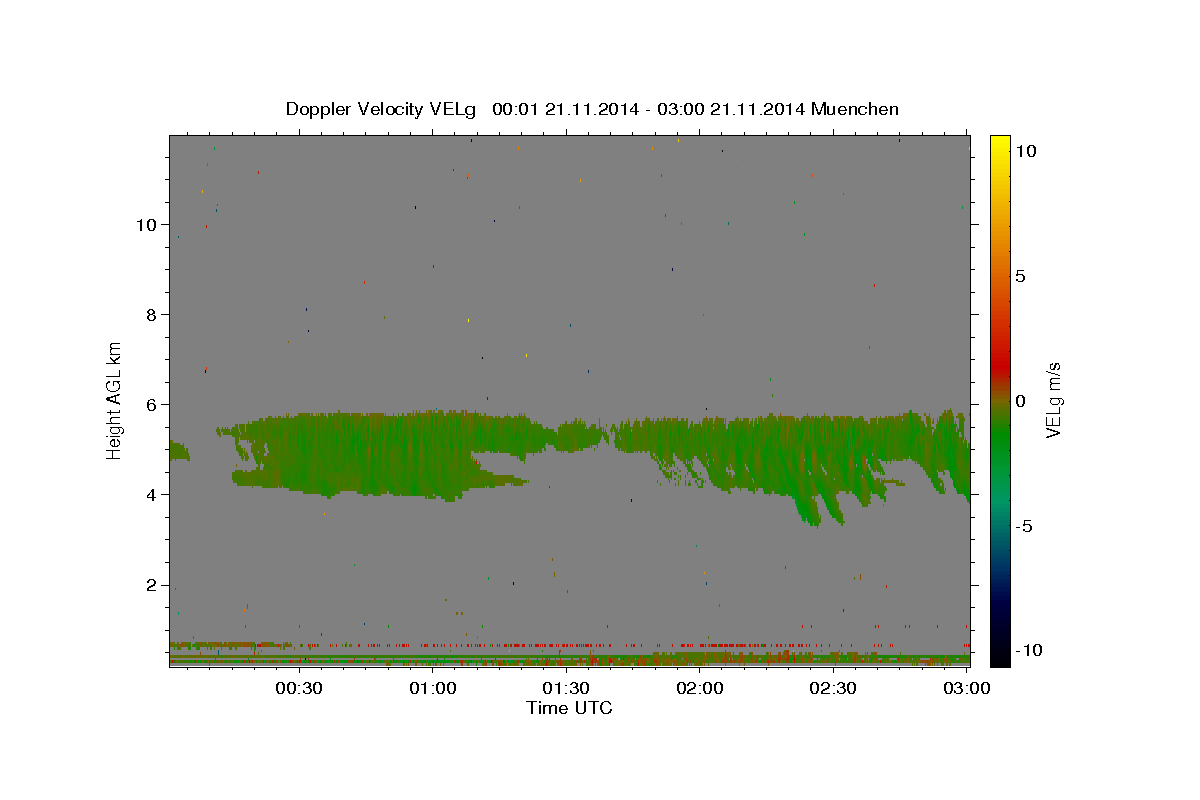Click the height axis value 4
Image resolution: width=1200 pixels, height=800 pixels.
(151, 495)
